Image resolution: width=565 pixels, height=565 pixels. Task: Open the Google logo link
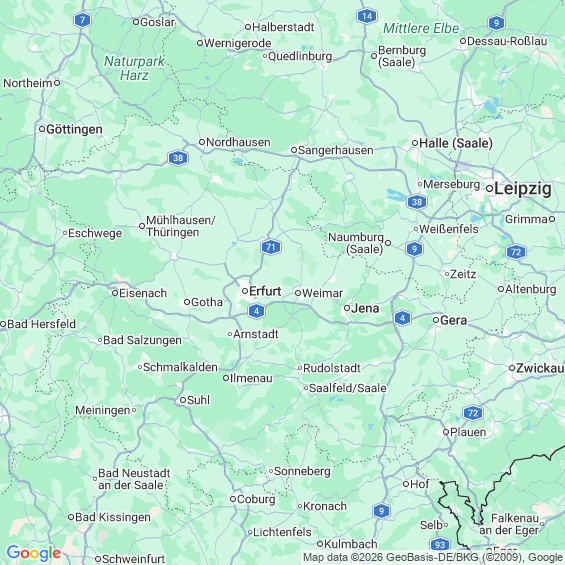(34, 553)
